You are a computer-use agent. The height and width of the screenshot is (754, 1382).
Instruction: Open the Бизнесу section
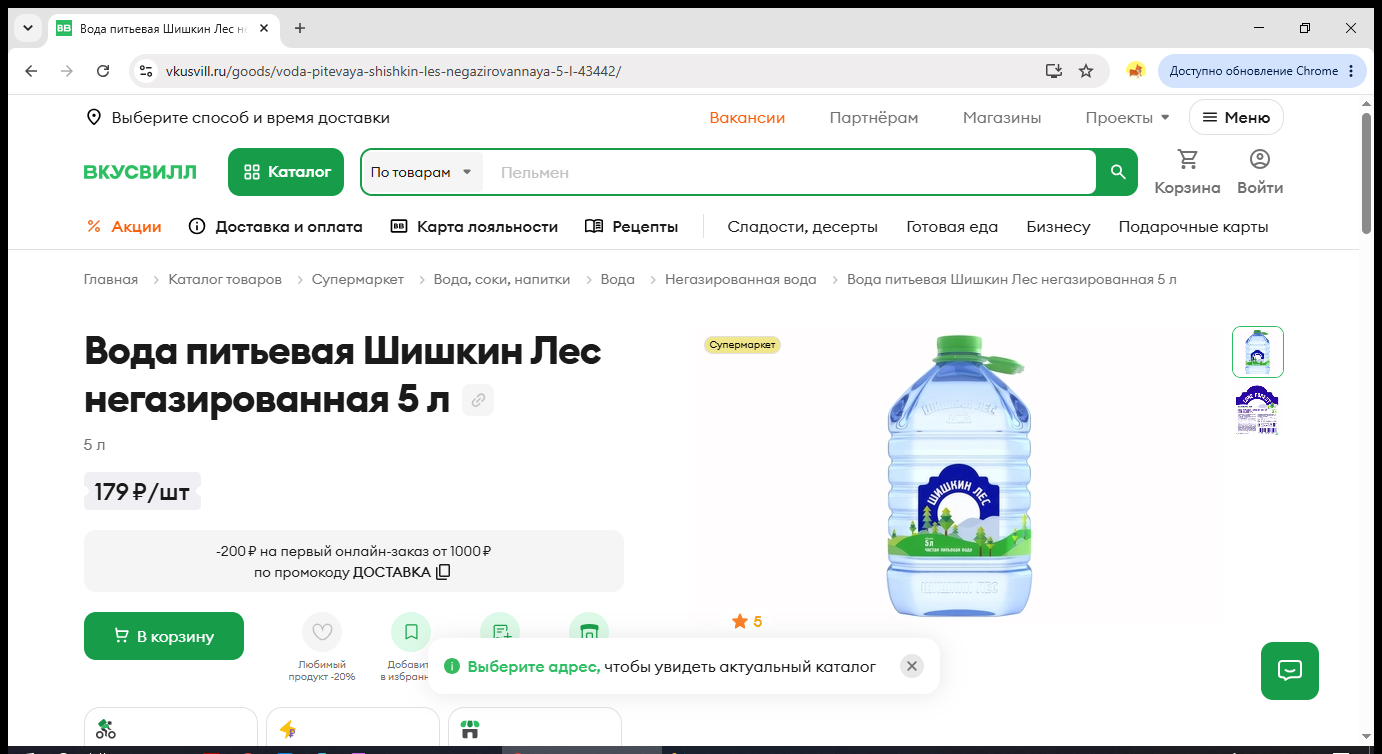(1058, 226)
